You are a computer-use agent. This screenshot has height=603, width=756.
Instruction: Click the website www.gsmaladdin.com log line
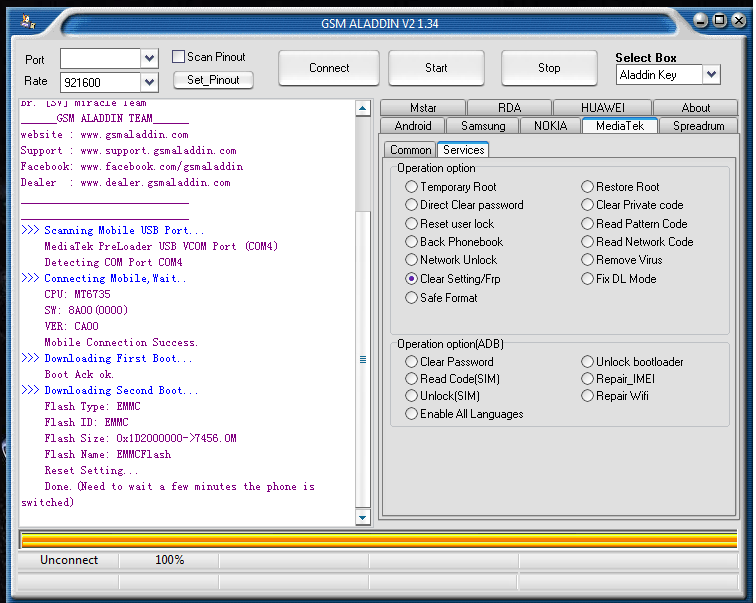[105, 134]
